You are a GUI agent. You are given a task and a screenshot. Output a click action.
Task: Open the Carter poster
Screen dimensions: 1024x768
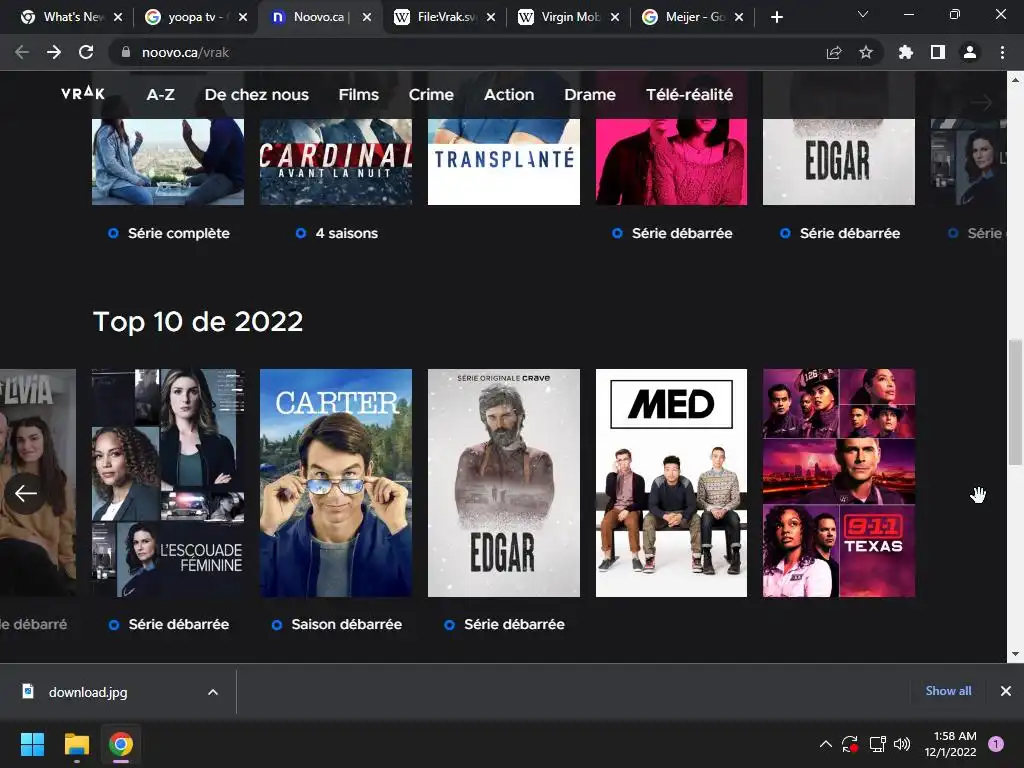coord(336,483)
